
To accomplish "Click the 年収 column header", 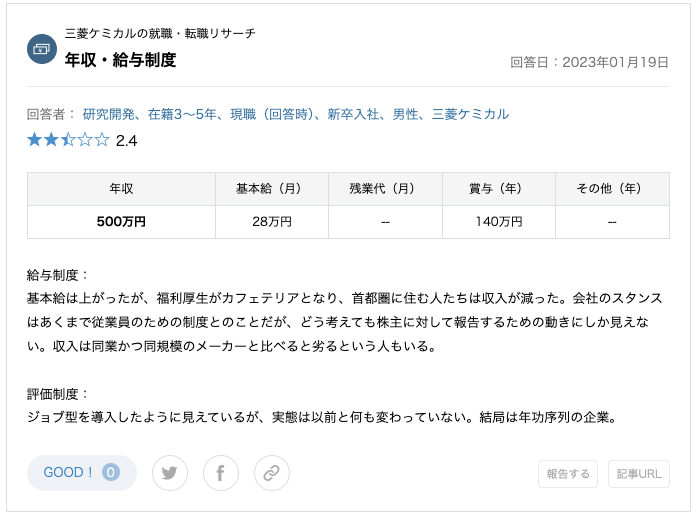I will tap(121, 189).
